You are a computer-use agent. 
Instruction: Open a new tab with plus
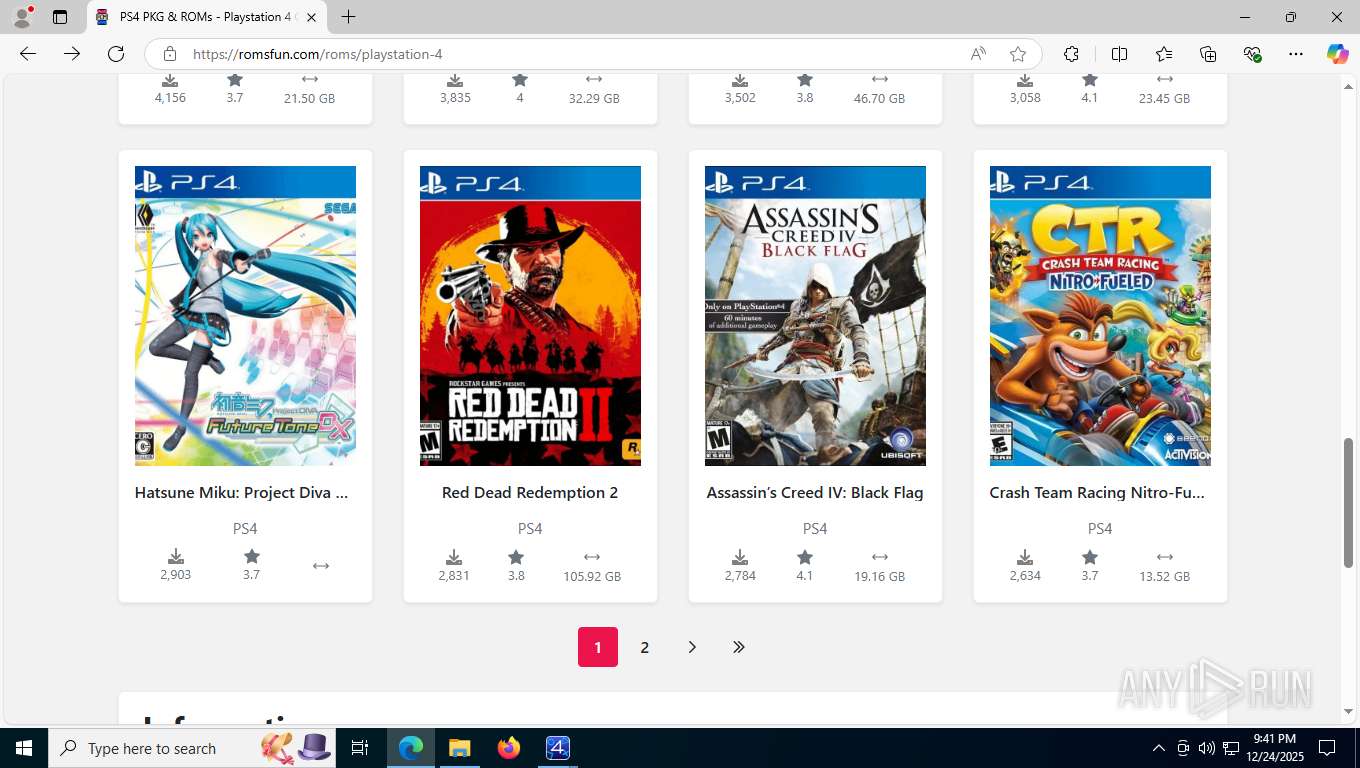(x=348, y=17)
